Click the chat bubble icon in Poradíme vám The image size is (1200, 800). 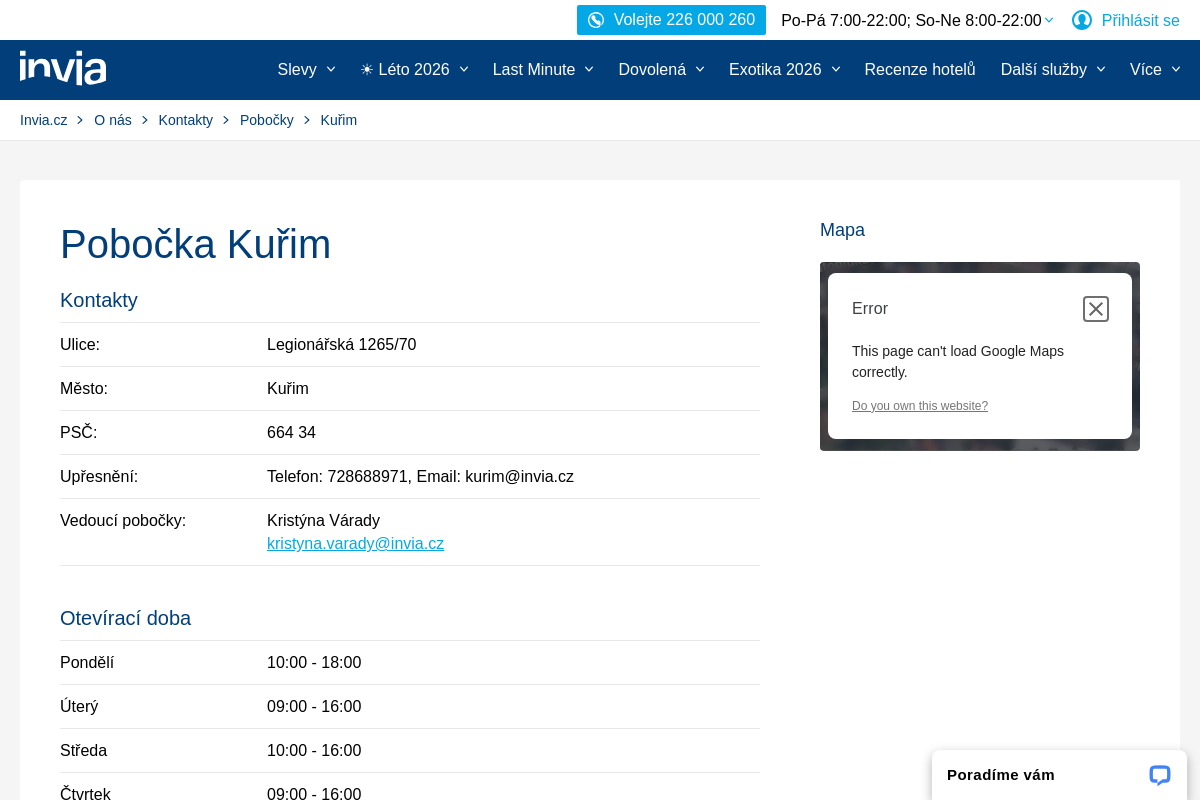tap(1160, 775)
